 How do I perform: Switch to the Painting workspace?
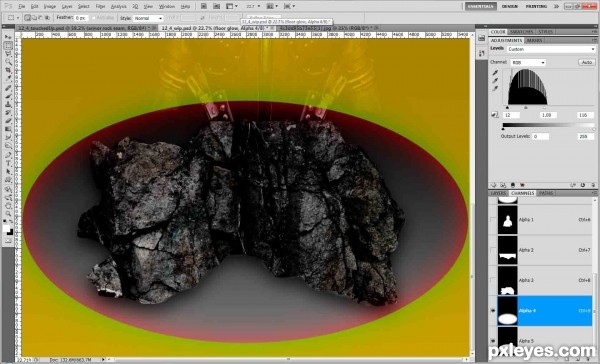536,6
